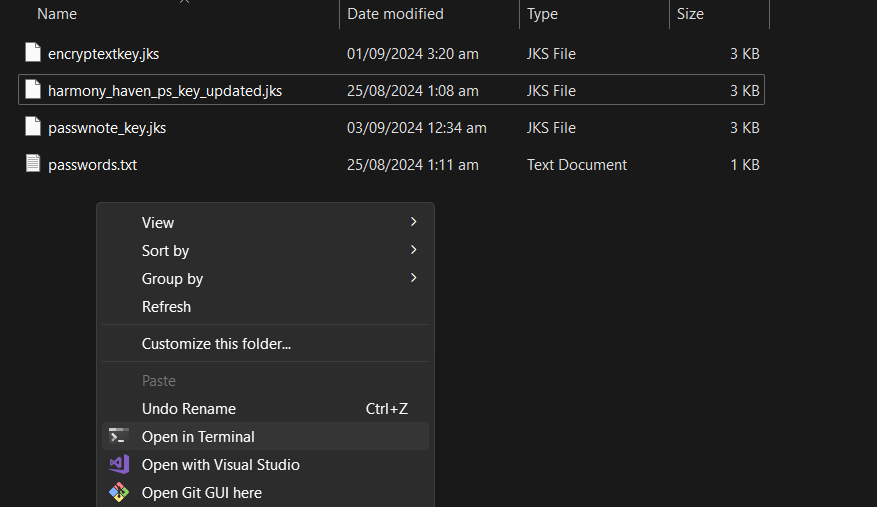Click the terminal icon beside Open in Terminal
The width and height of the screenshot is (877, 507).
coord(119,436)
